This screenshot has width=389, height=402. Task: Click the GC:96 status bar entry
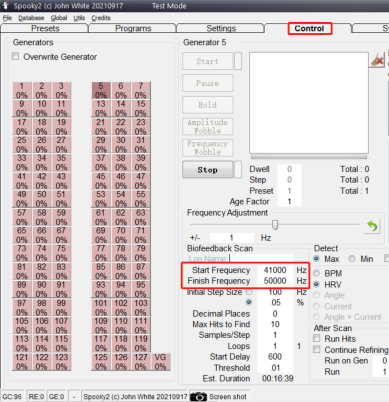(x=12, y=397)
